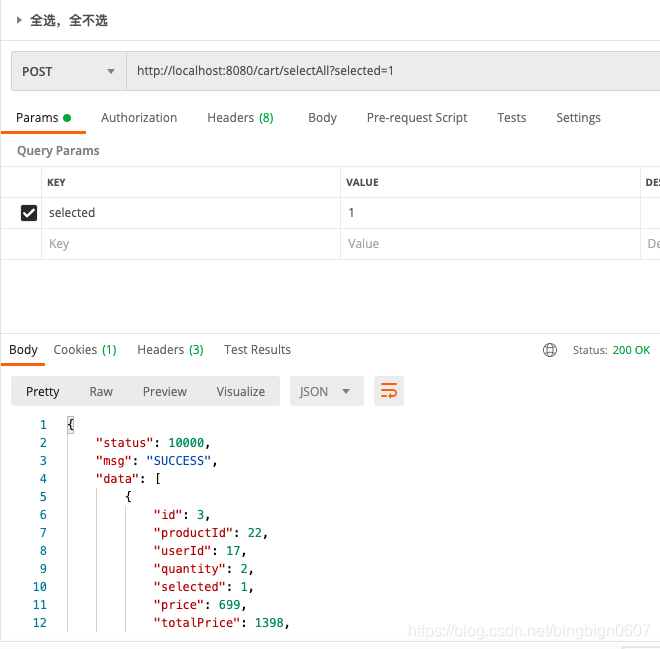Click the VALUE column header

tap(362, 182)
